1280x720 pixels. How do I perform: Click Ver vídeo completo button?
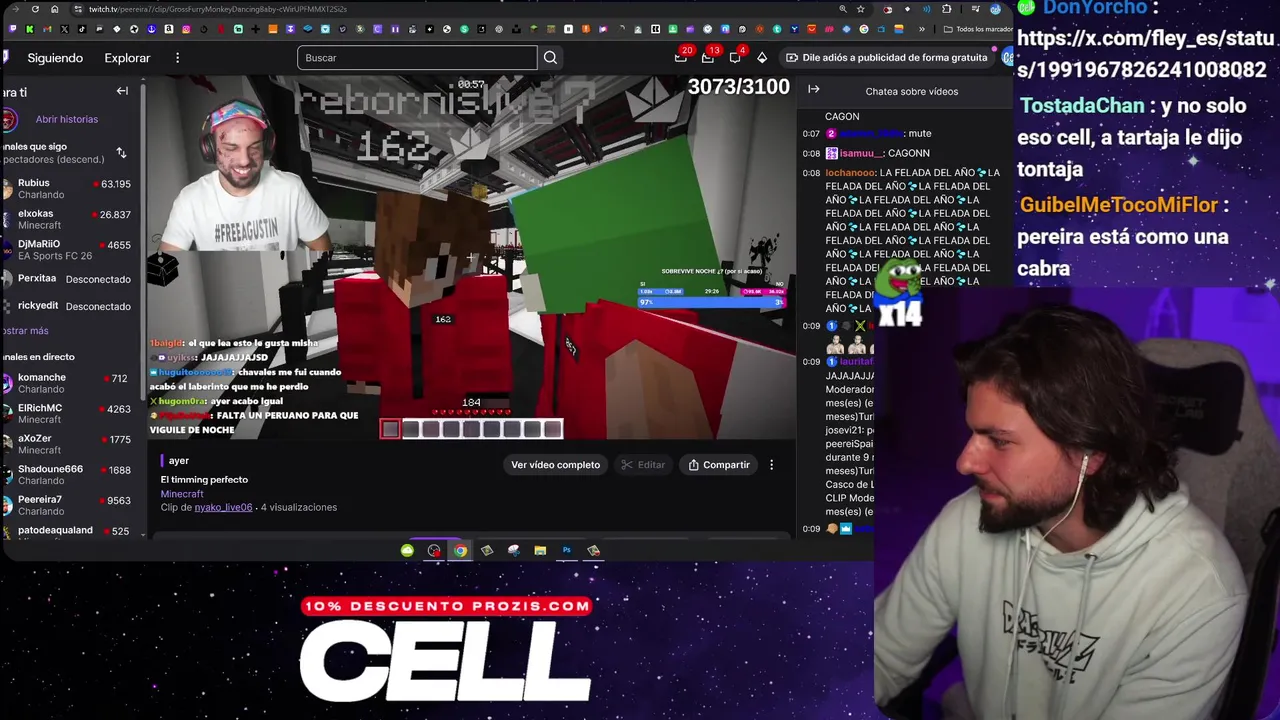pos(555,465)
